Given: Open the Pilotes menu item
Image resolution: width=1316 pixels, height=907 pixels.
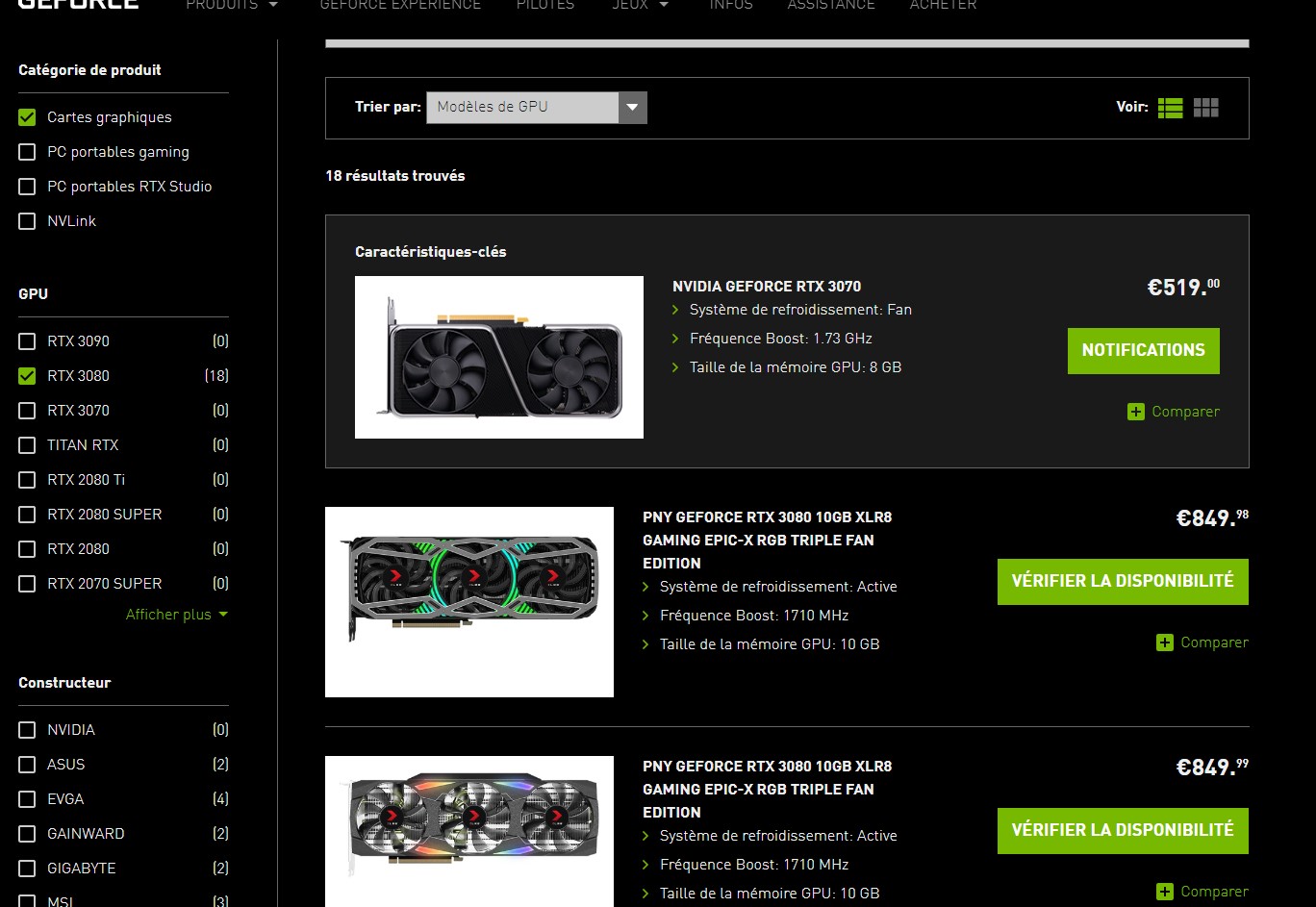Looking at the screenshot, I should (x=545, y=5).
